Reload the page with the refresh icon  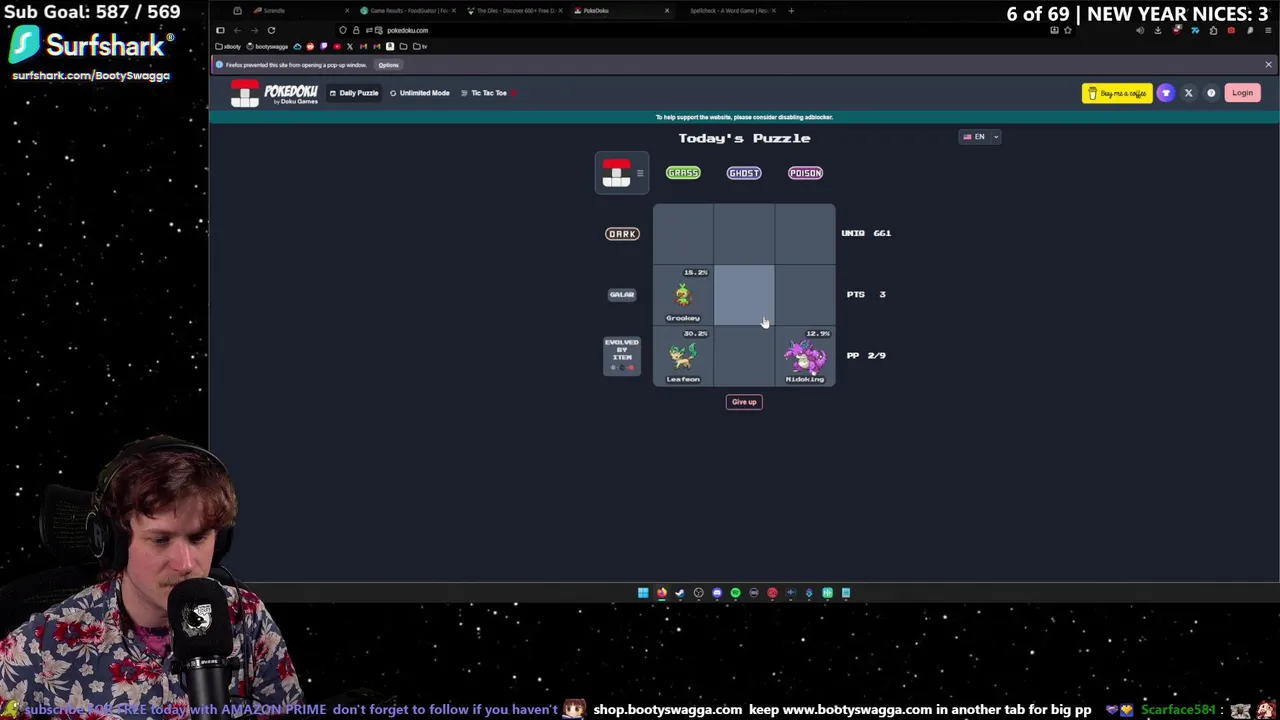271,30
